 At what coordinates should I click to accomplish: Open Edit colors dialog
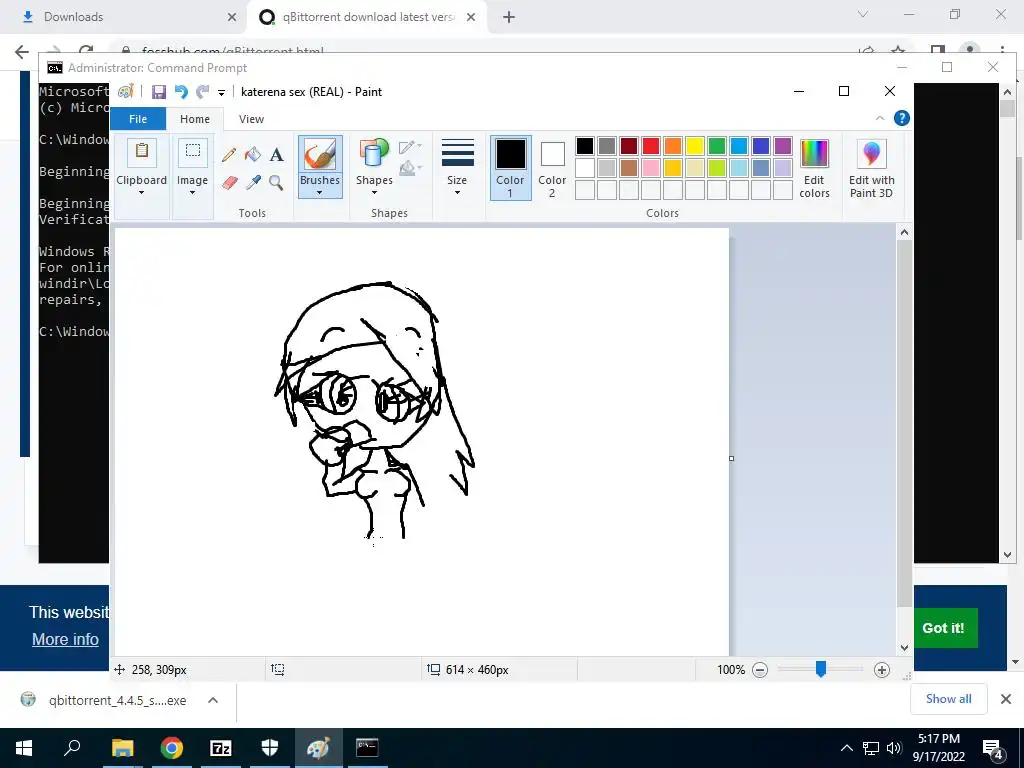(x=814, y=168)
